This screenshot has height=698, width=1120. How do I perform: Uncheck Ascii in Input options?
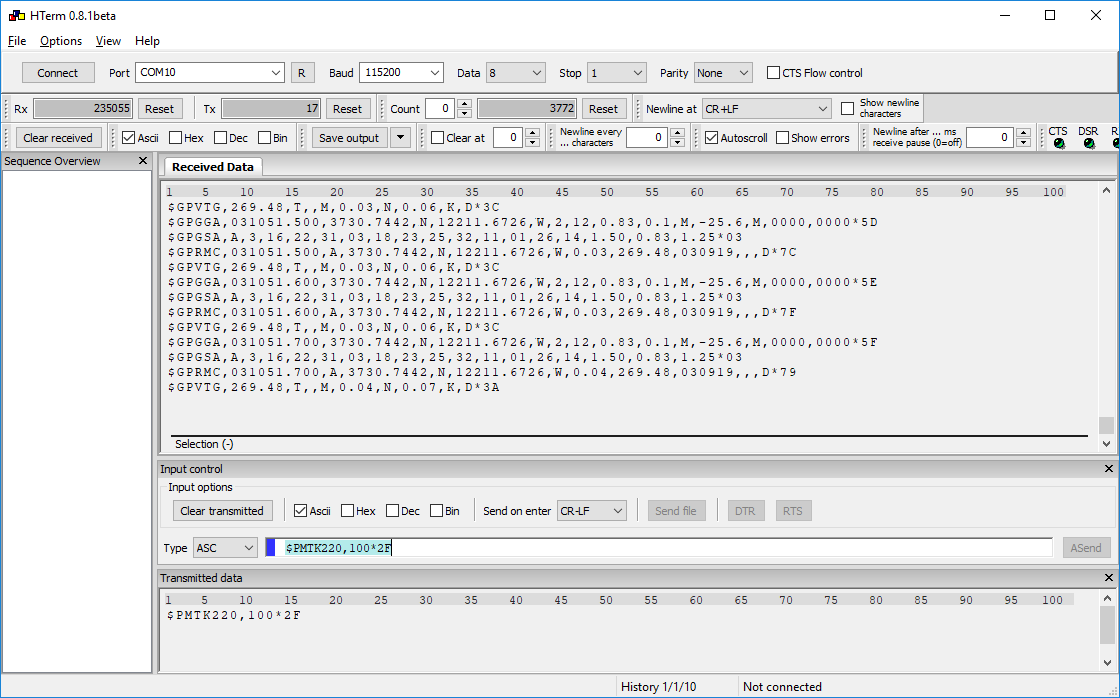point(301,511)
